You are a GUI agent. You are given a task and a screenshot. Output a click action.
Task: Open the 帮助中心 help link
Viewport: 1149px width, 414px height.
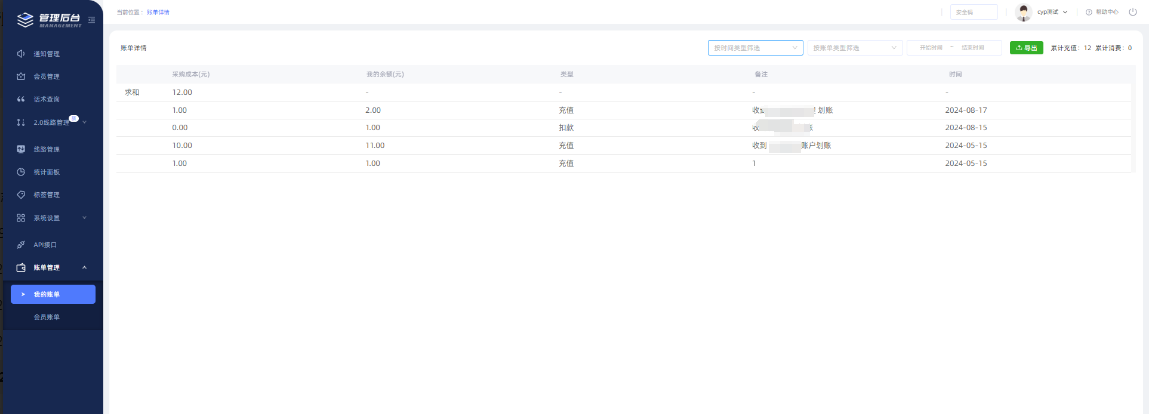coord(1102,12)
